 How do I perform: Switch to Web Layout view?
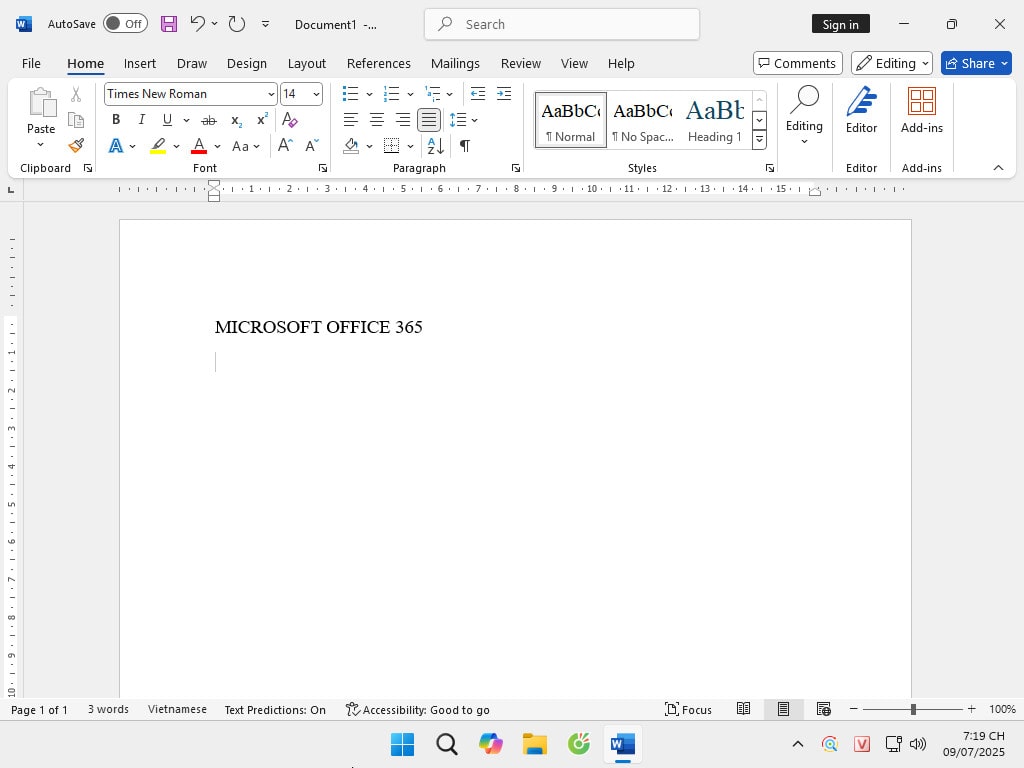tap(824, 709)
